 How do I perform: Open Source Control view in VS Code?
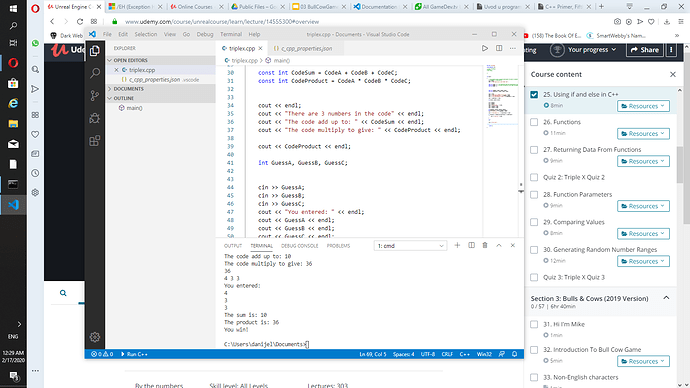tap(95, 95)
